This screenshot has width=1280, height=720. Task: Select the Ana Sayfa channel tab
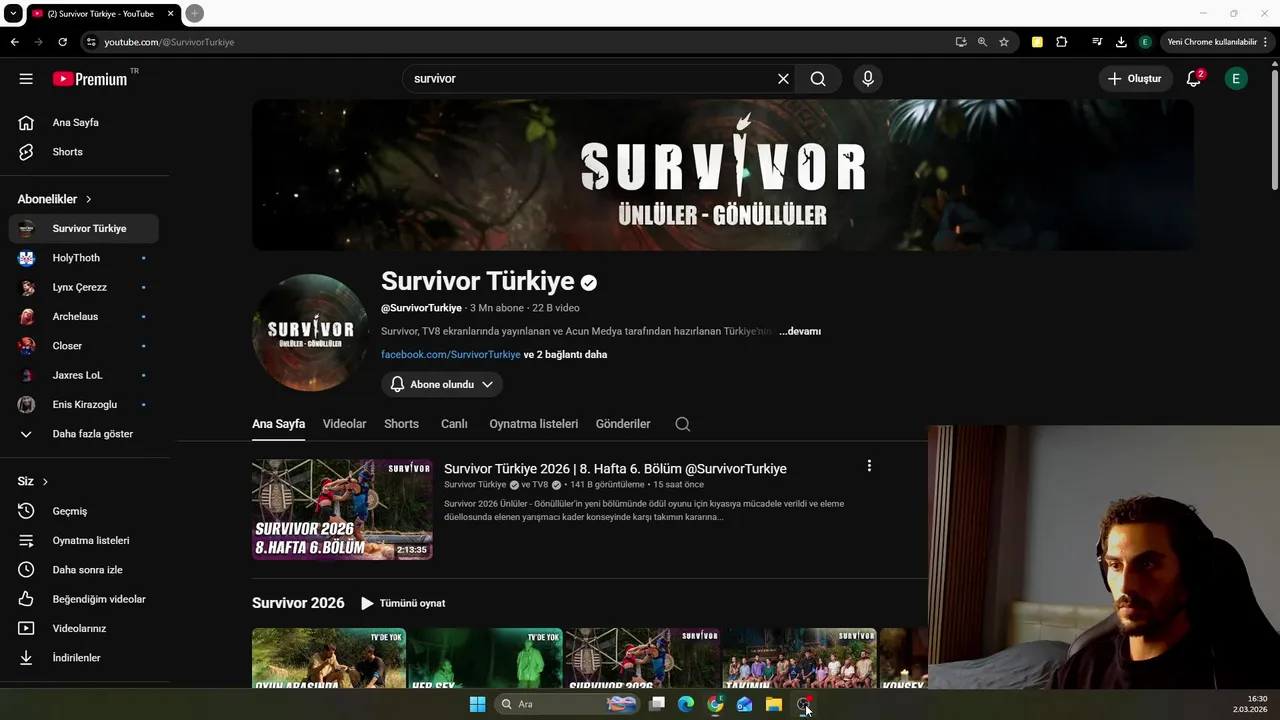(278, 424)
